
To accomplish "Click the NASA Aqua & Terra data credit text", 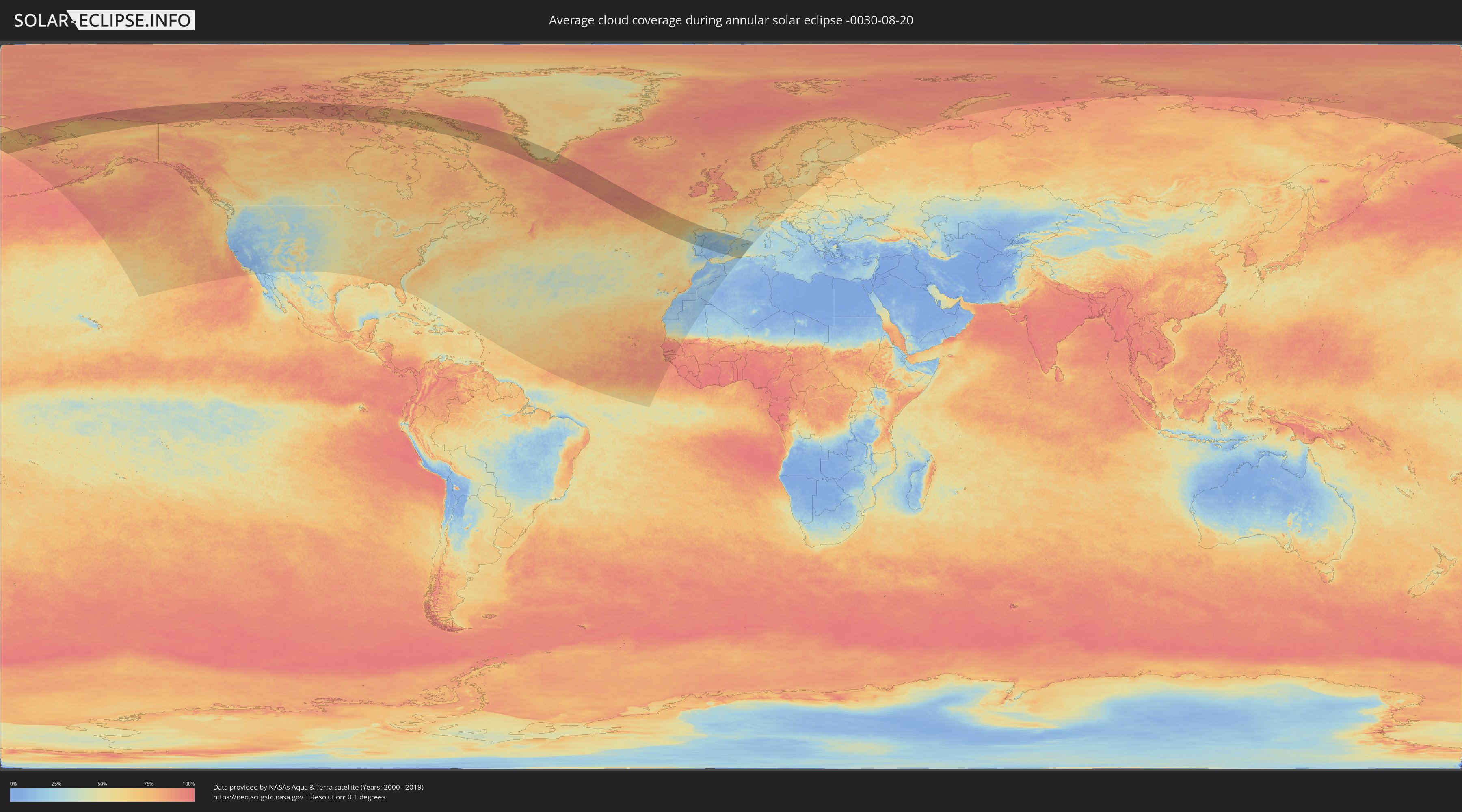I will click(318, 787).
